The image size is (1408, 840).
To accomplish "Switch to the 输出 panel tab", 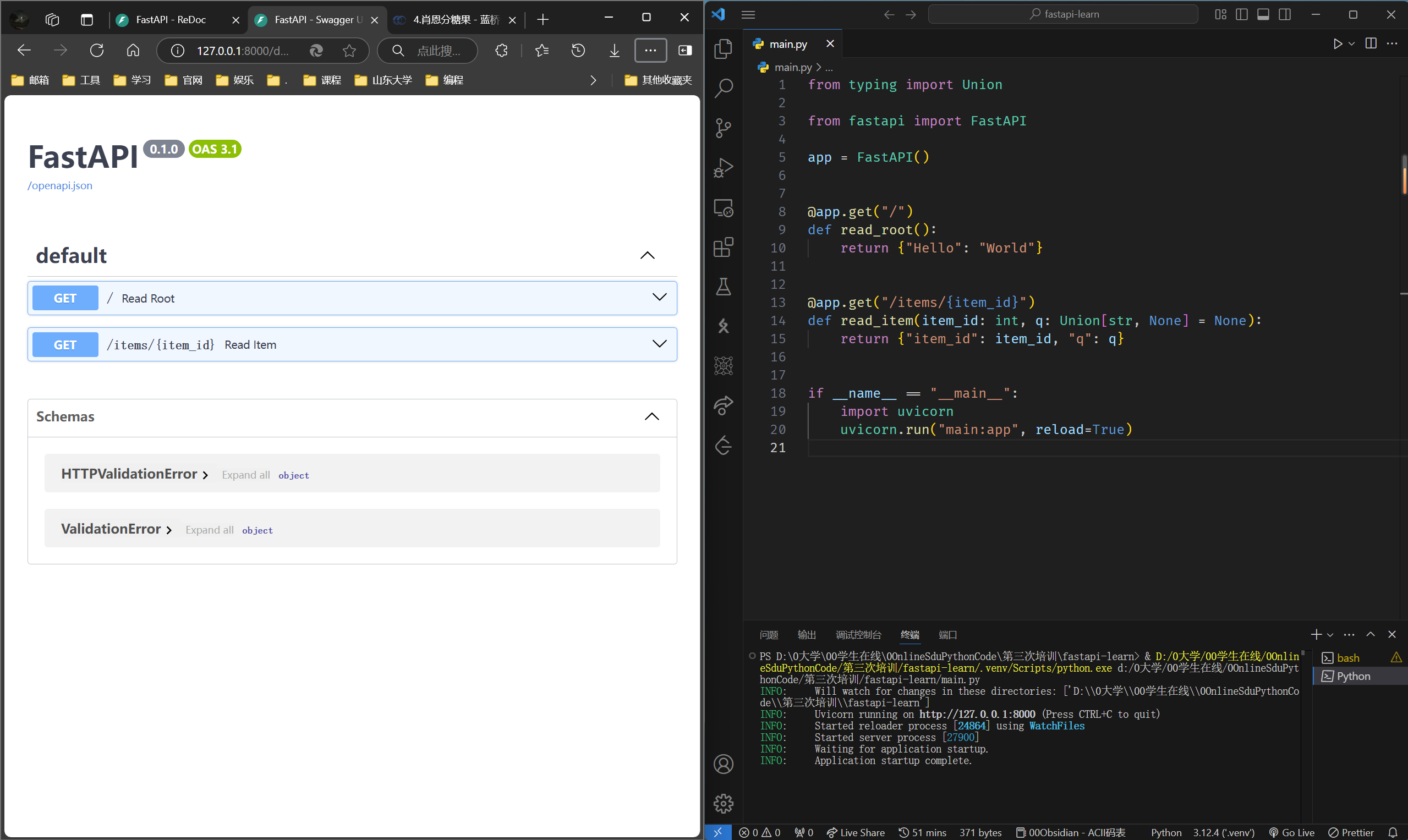I will point(806,634).
